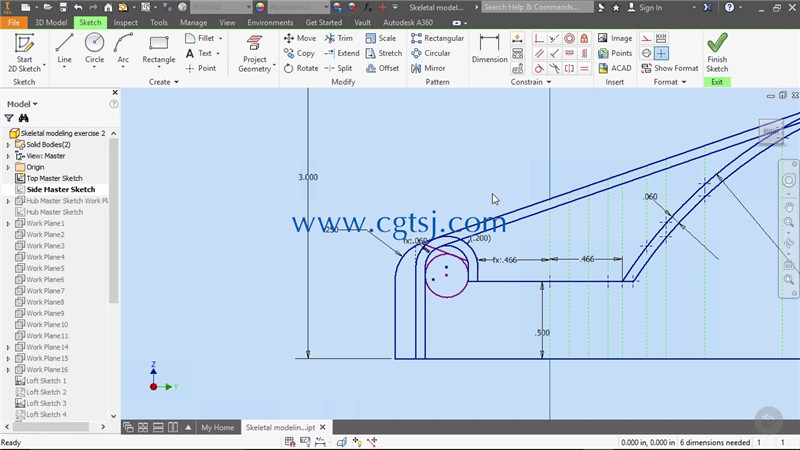This screenshot has width=800, height=450.
Task: Switch to Tools tab
Action: pos(159,22)
